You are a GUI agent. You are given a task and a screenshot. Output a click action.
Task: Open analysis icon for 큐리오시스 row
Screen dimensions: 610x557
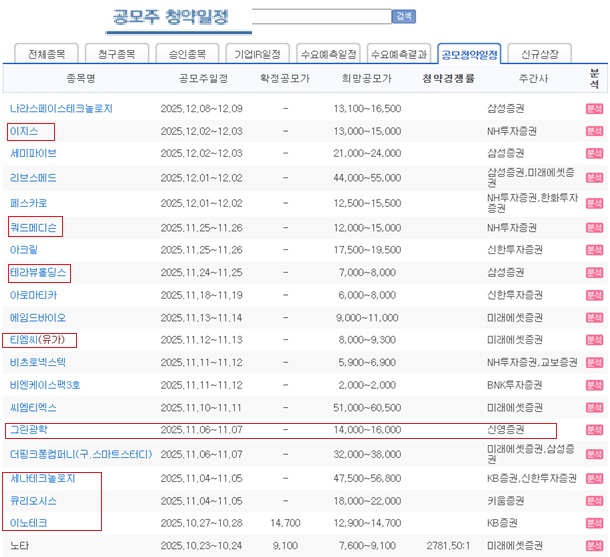pos(594,501)
